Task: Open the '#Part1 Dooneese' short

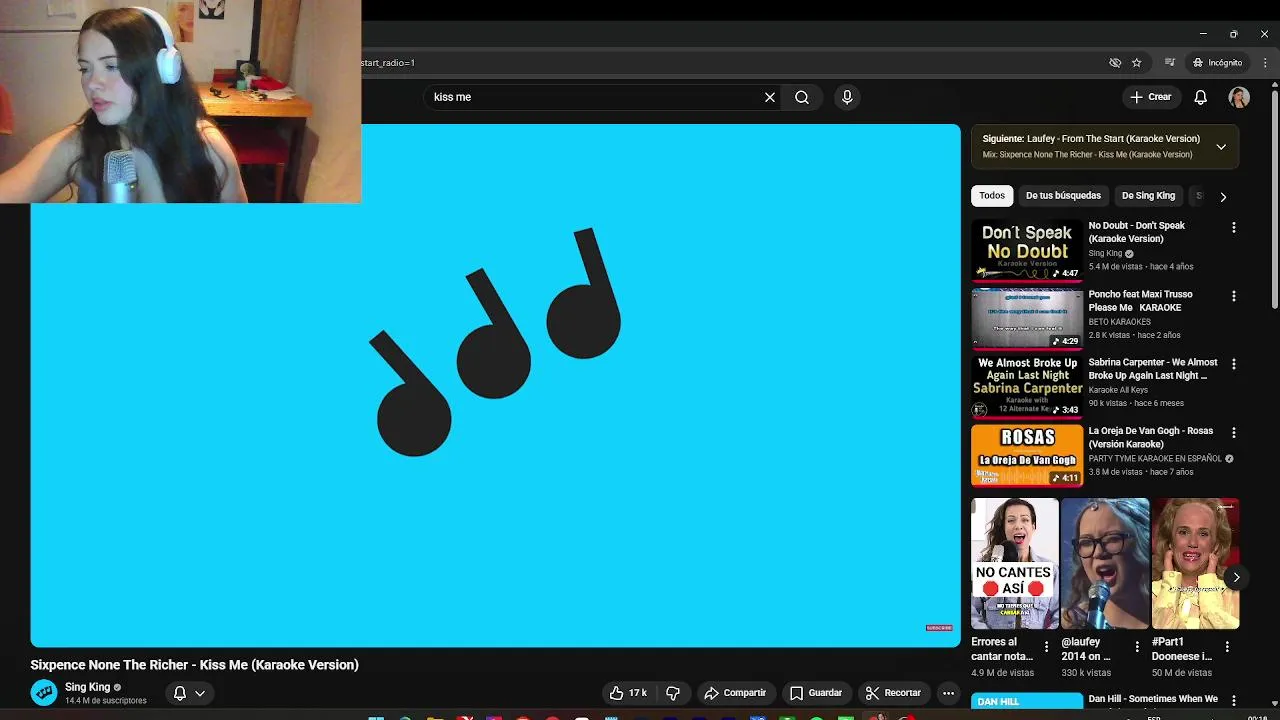Action: click(1195, 564)
